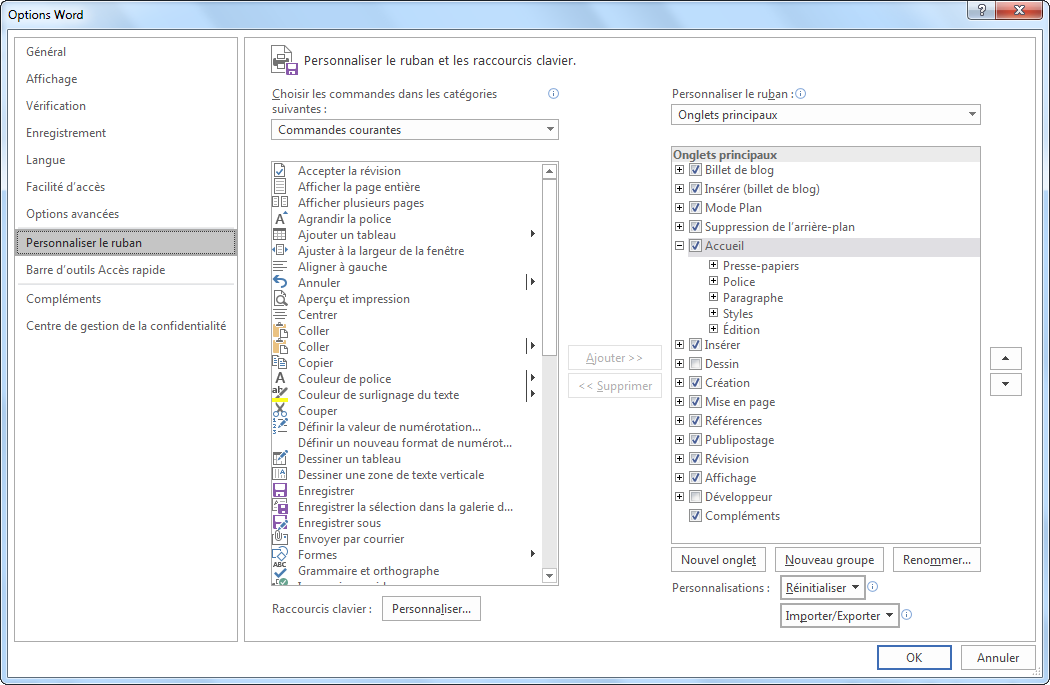
Task: Enable the Développeur tab checkbox
Action: pos(695,497)
